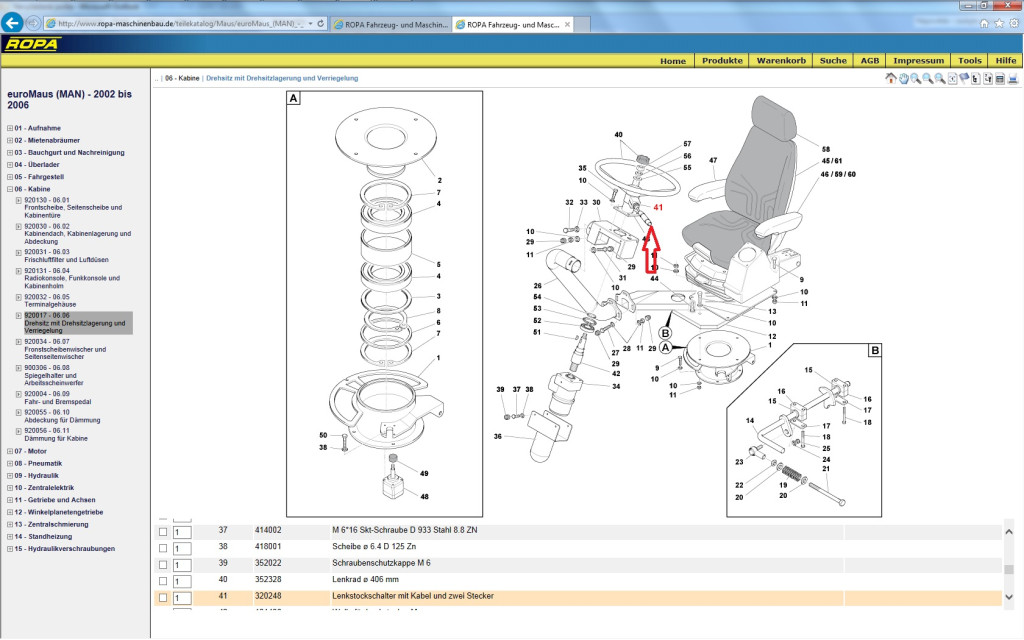
Task: Switch to the first ROPA Fahrzeug tab
Action: tap(391, 24)
